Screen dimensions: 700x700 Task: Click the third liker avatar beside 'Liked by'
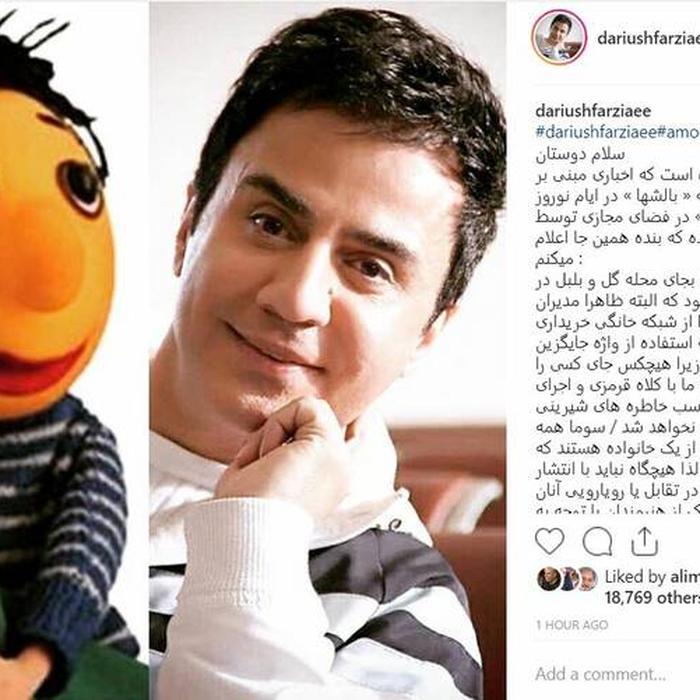click(588, 579)
